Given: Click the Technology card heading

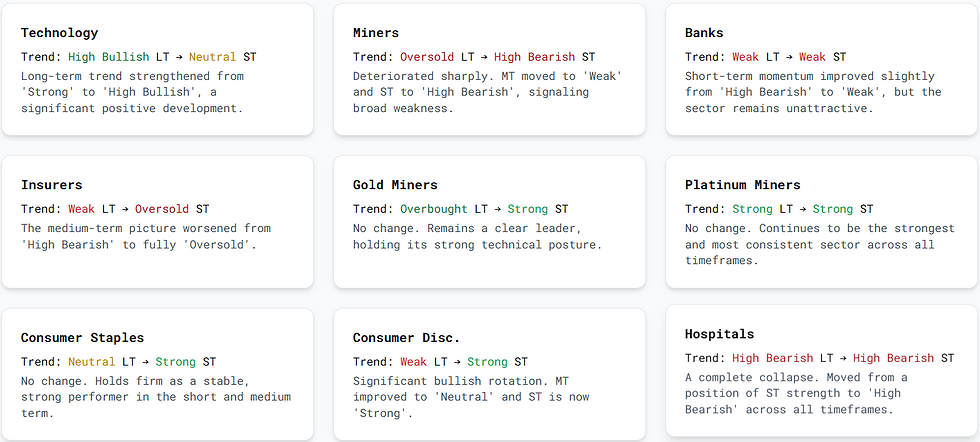Looking at the screenshot, I should [60, 33].
